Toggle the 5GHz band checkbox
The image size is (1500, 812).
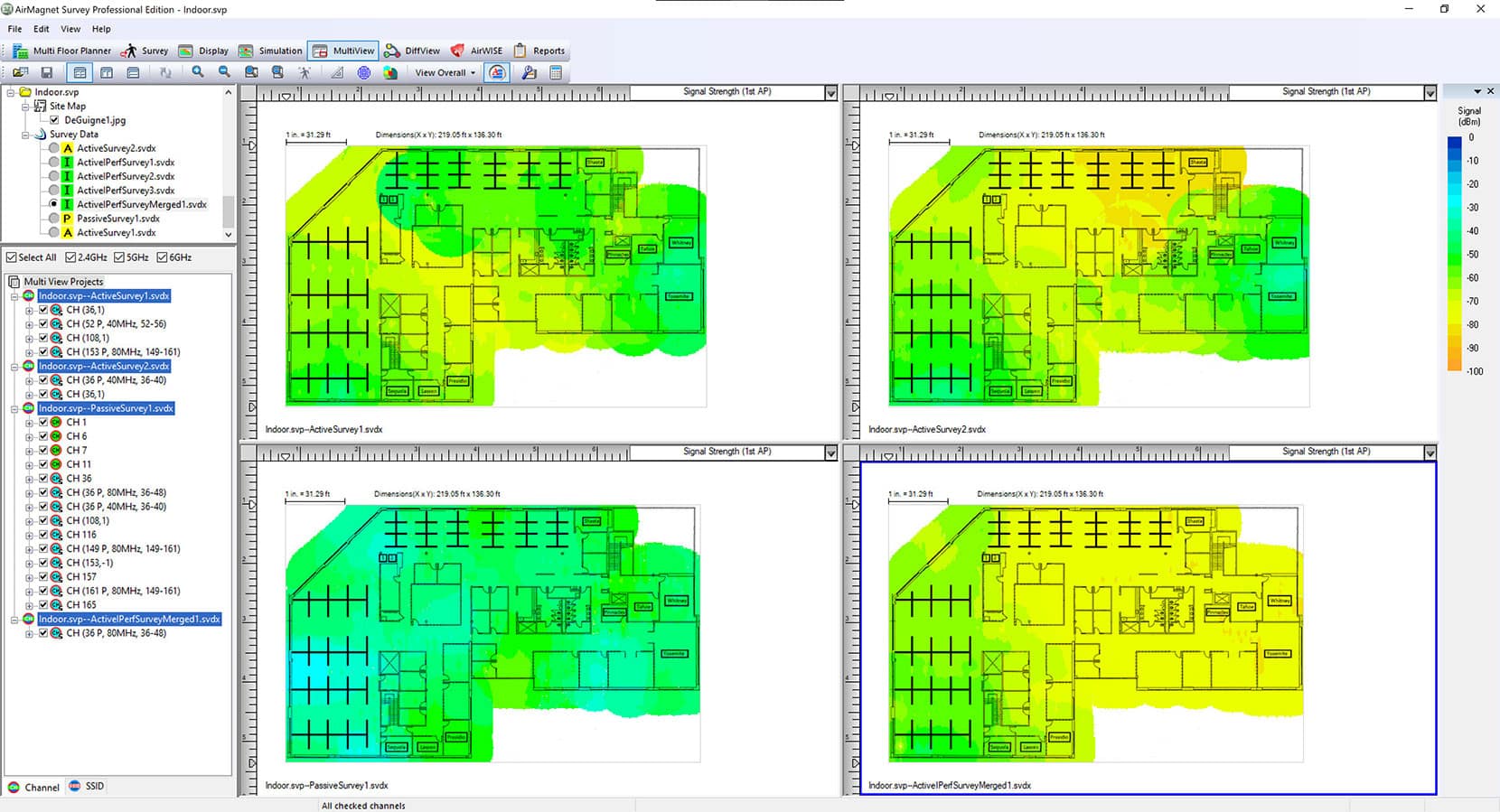click(119, 257)
